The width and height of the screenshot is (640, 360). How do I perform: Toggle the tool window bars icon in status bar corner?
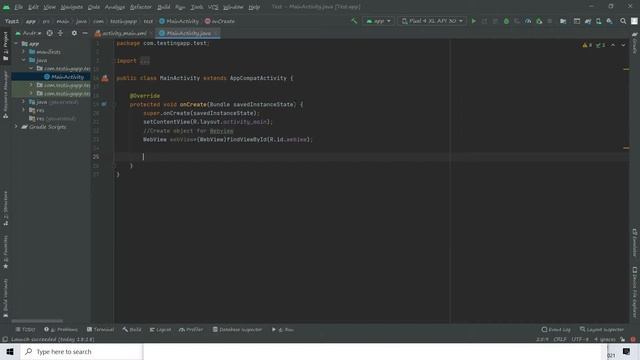pyautogui.click(x=5, y=339)
